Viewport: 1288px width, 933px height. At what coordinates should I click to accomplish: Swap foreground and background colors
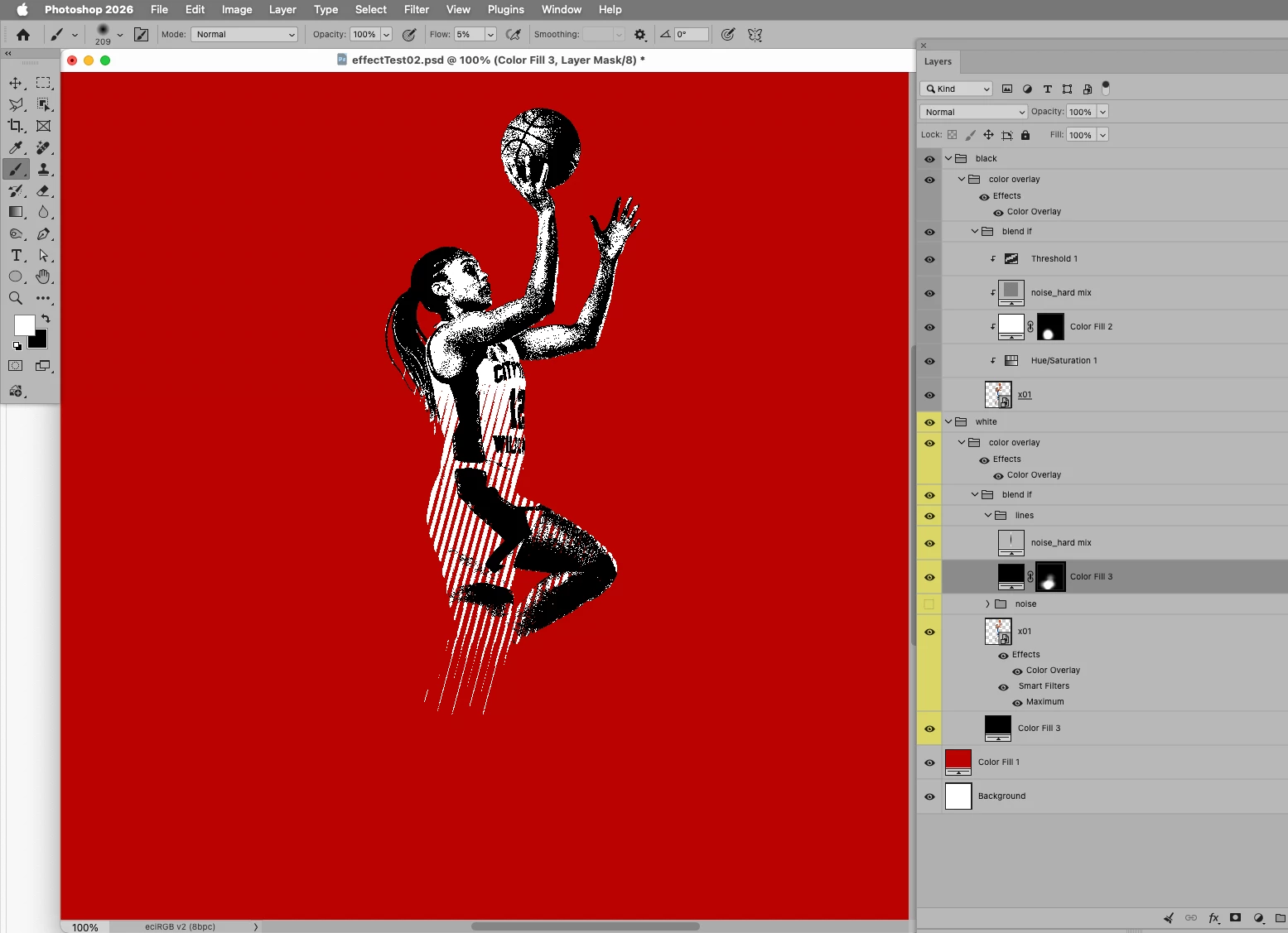46,319
